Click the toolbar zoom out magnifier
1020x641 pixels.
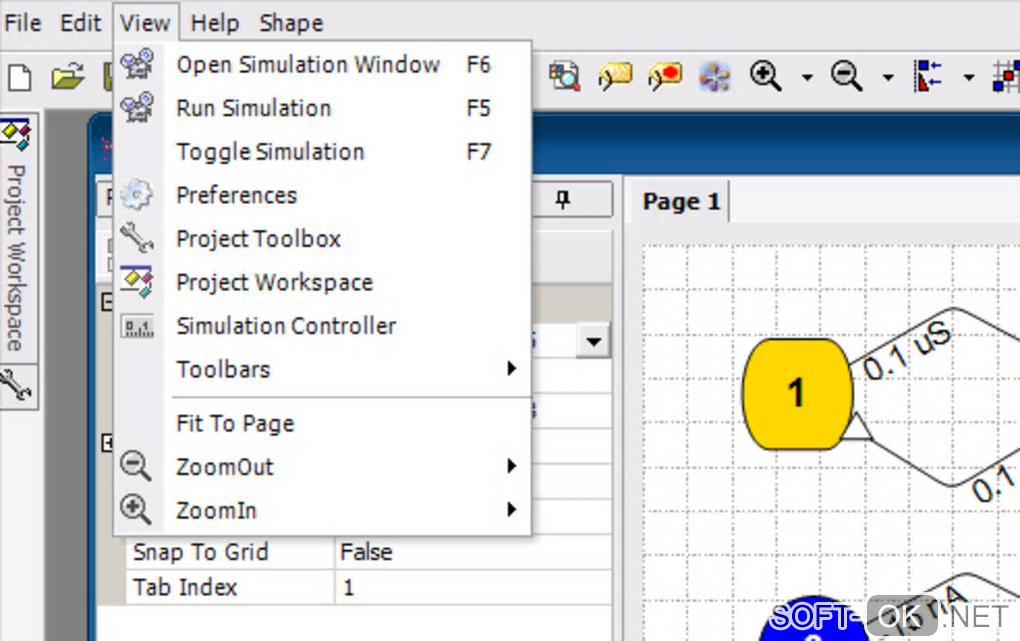point(846,76)
